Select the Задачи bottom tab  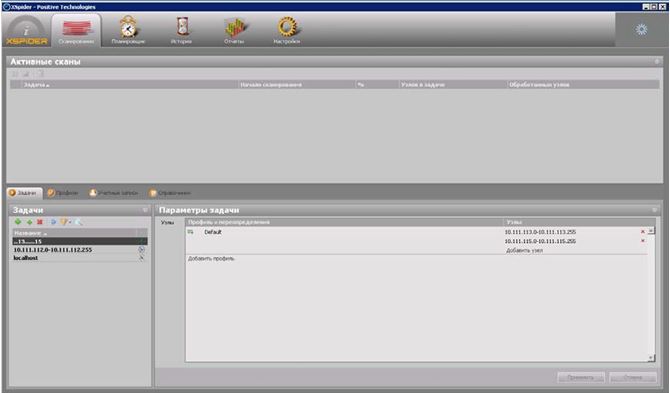24,193
